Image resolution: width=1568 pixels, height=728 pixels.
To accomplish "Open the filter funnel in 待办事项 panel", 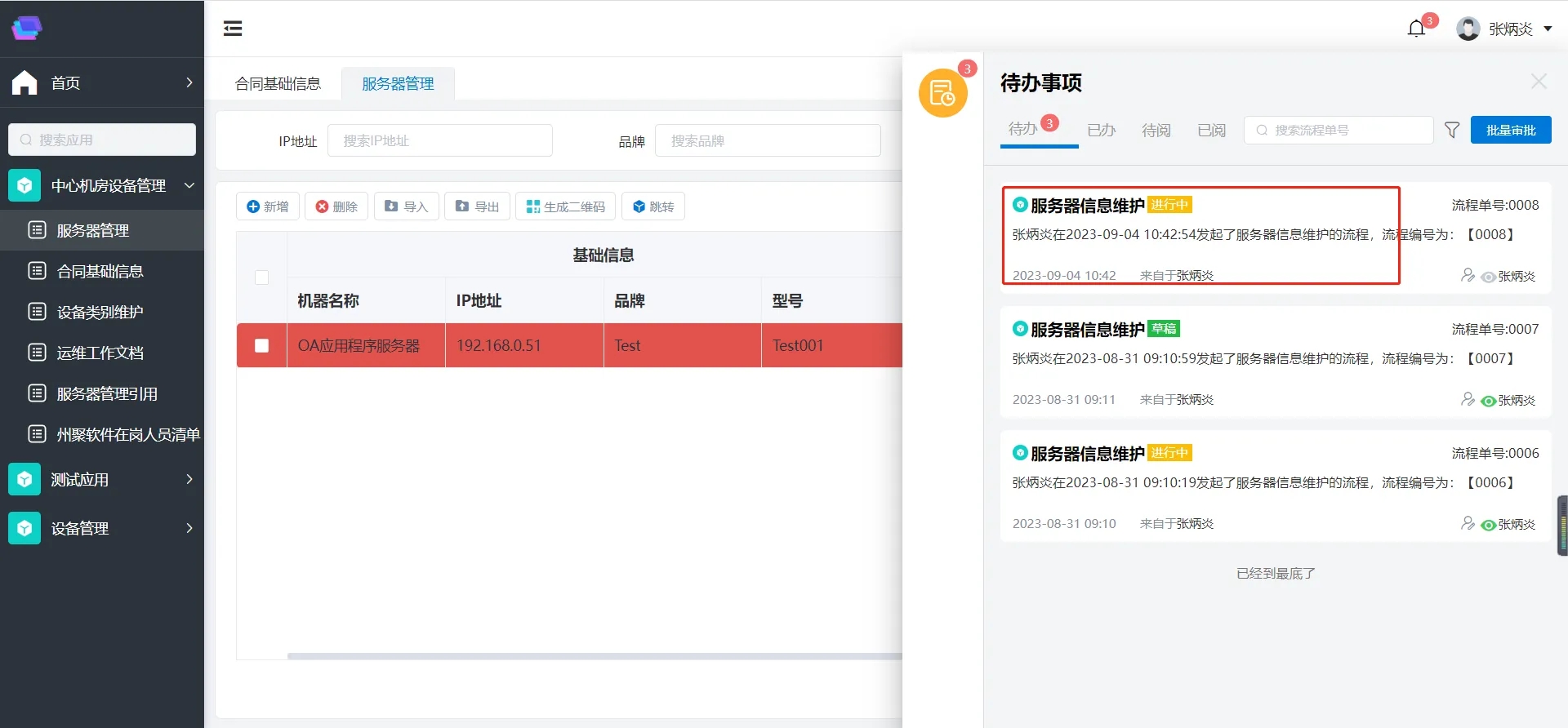I will click(x=1451, y=131).
